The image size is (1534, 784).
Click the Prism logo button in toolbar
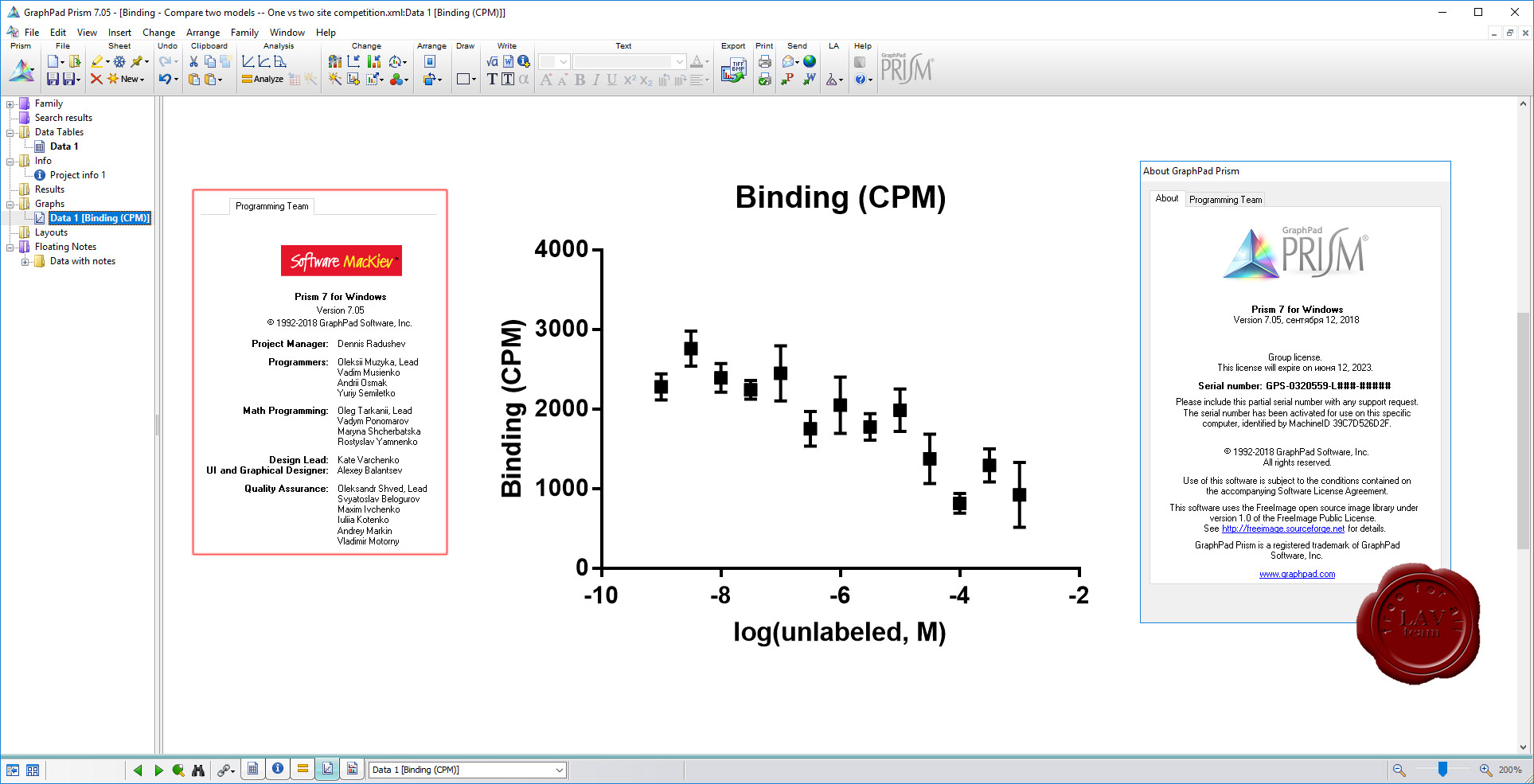21,71
